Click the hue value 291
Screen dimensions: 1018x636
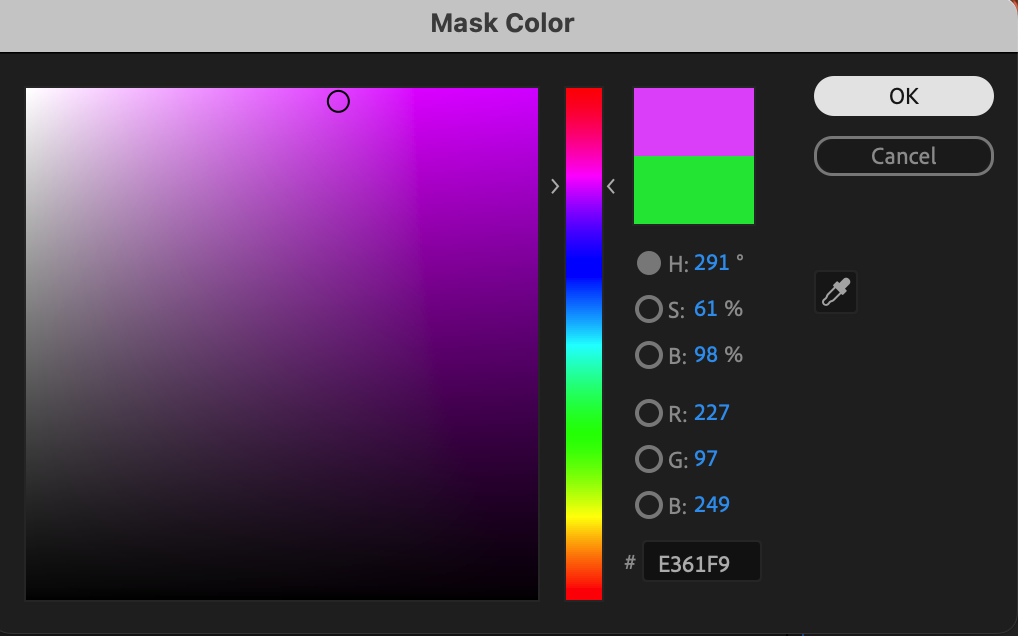click(x=712, y=263)
